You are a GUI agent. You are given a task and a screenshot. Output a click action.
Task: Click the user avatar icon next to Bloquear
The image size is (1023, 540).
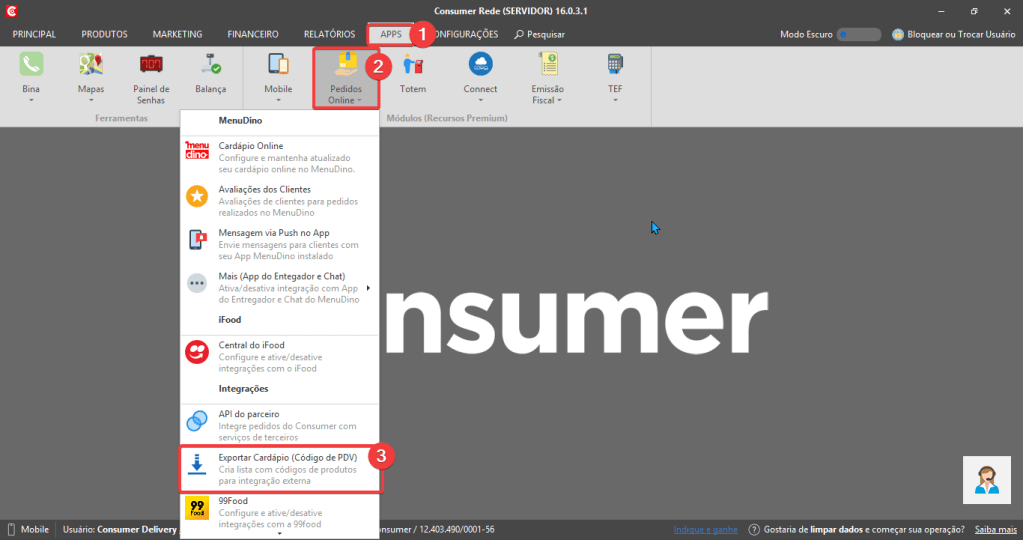pos(898,34)
